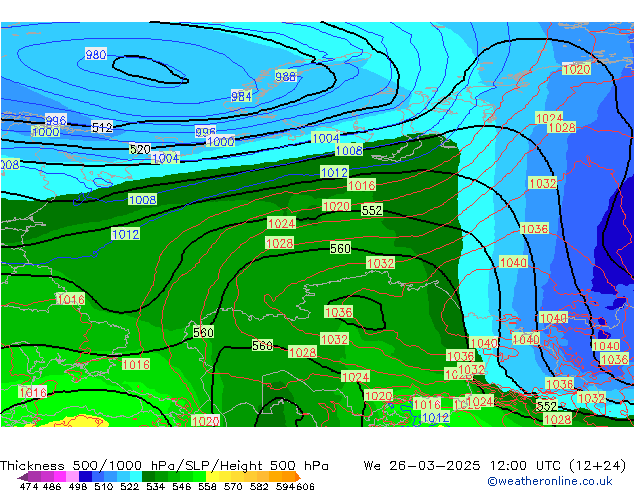Click the forecast date 'We 26-03-2025'

(x=422, y=465)
